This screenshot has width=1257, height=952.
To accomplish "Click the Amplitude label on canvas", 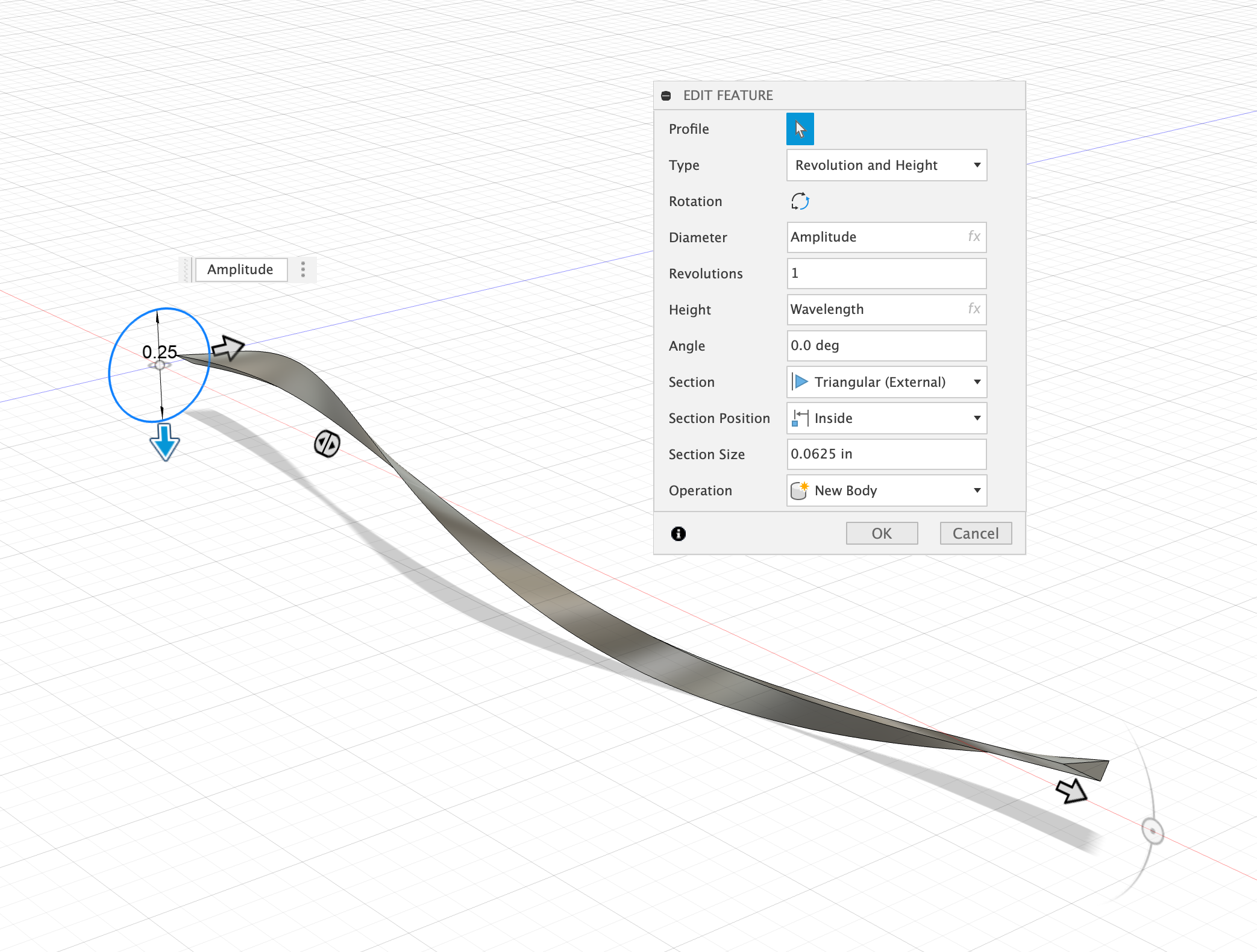I will coord(239,269).
